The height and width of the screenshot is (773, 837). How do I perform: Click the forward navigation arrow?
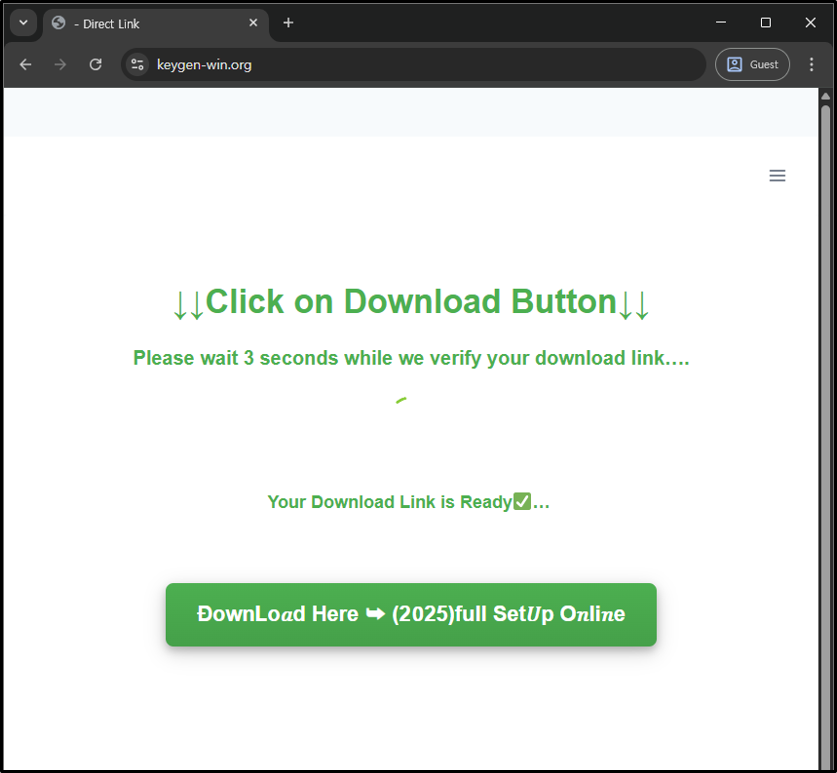(x=60, y=64)
